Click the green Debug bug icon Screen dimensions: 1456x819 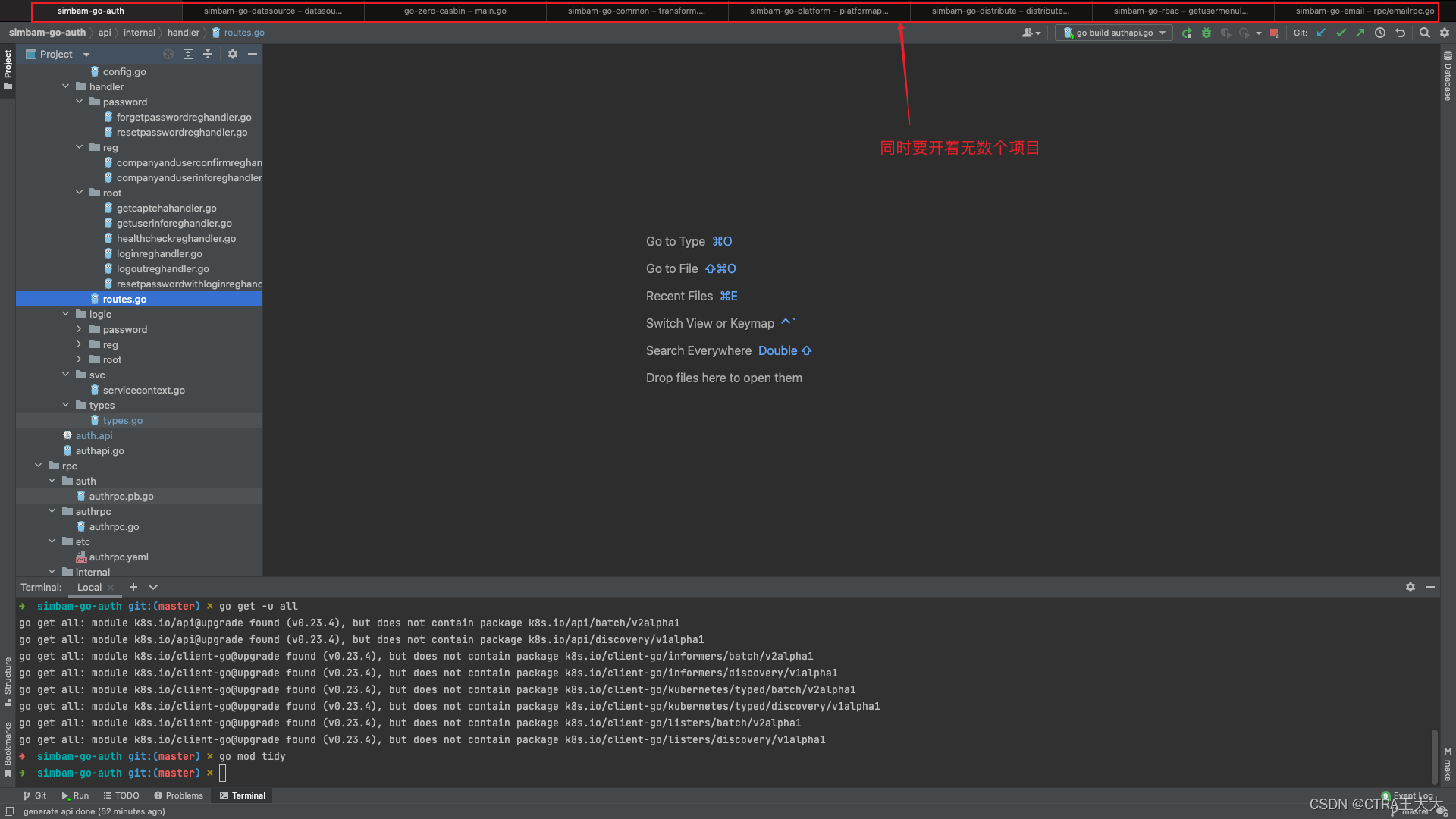1207,33
